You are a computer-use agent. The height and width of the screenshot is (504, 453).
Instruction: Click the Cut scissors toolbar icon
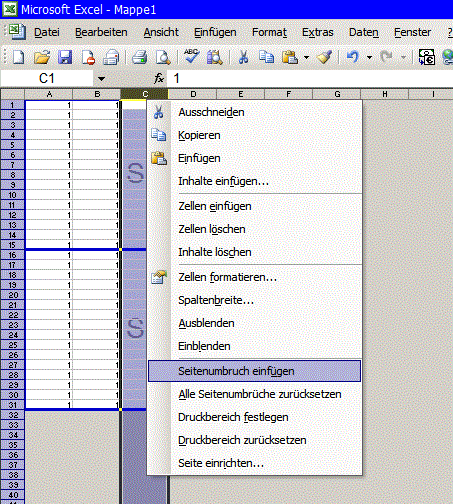pos(243,57)
